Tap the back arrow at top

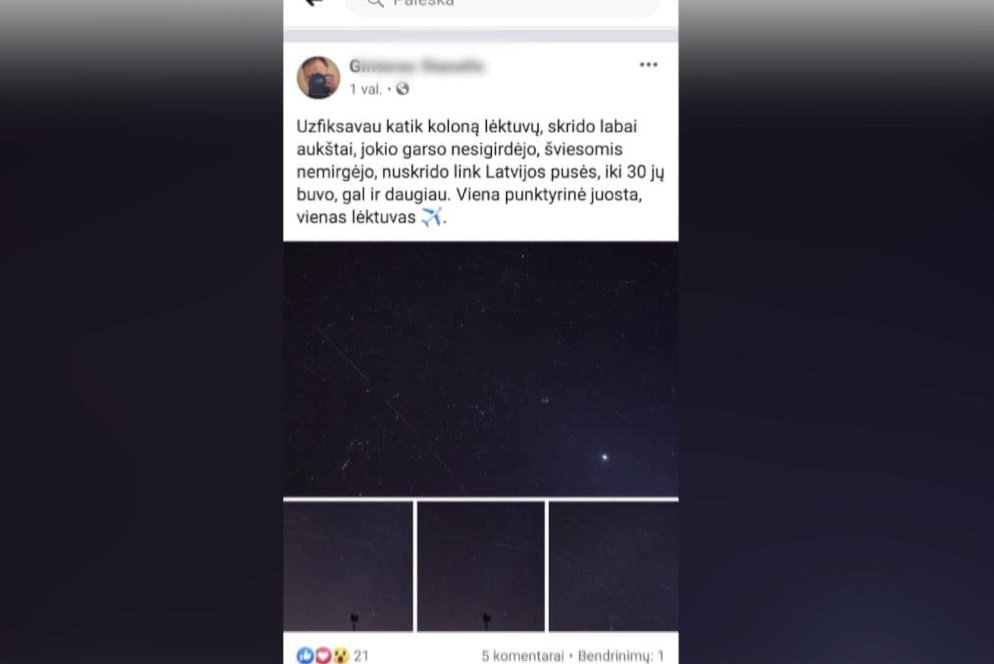[x=314, y=3]
